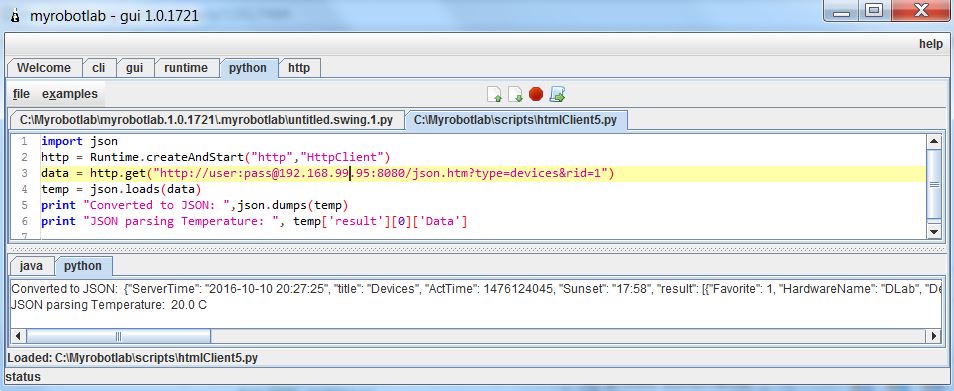
Task: Show the java console tab
Action: [x=31, y=266]
